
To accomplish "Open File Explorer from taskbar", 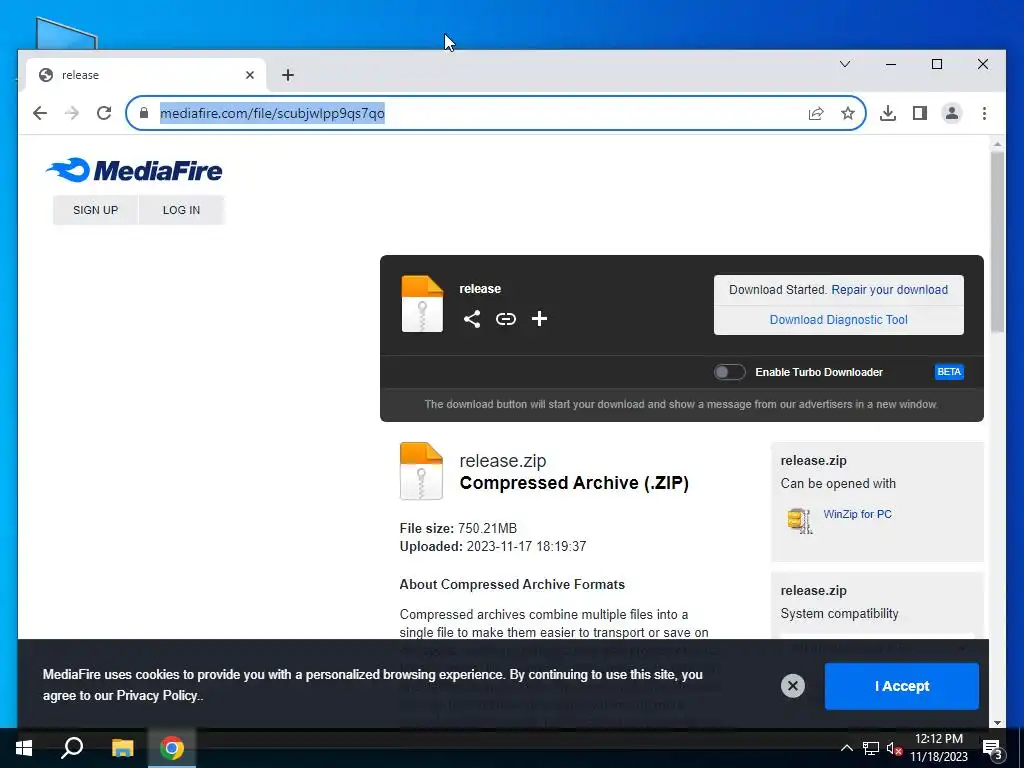I will [x=122, y=748].
